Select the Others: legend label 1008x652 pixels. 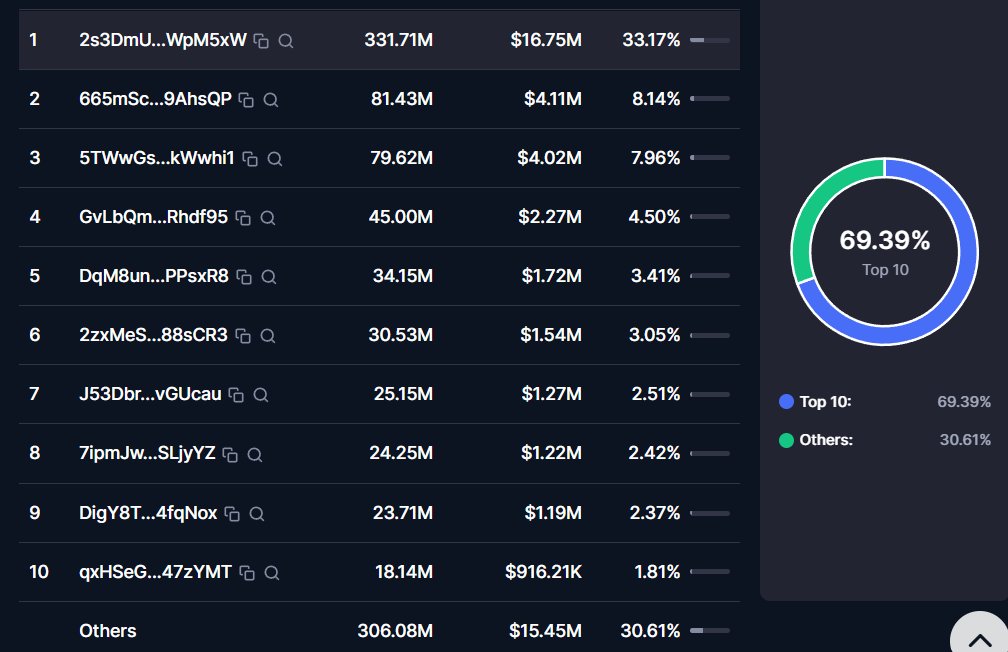826,440
